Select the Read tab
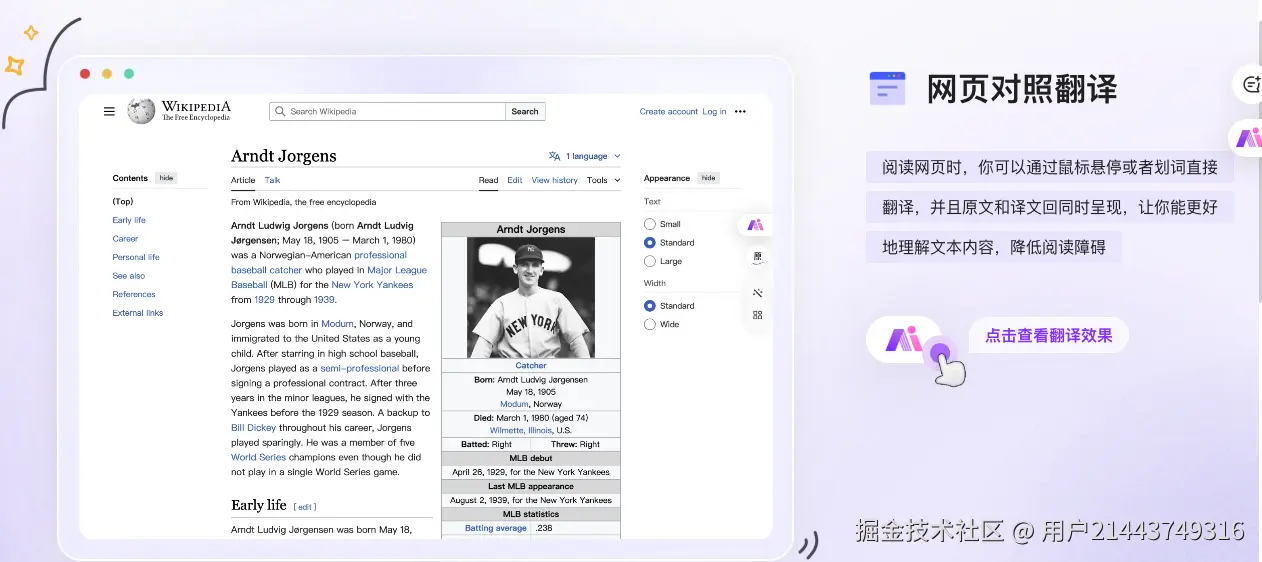 488,181
